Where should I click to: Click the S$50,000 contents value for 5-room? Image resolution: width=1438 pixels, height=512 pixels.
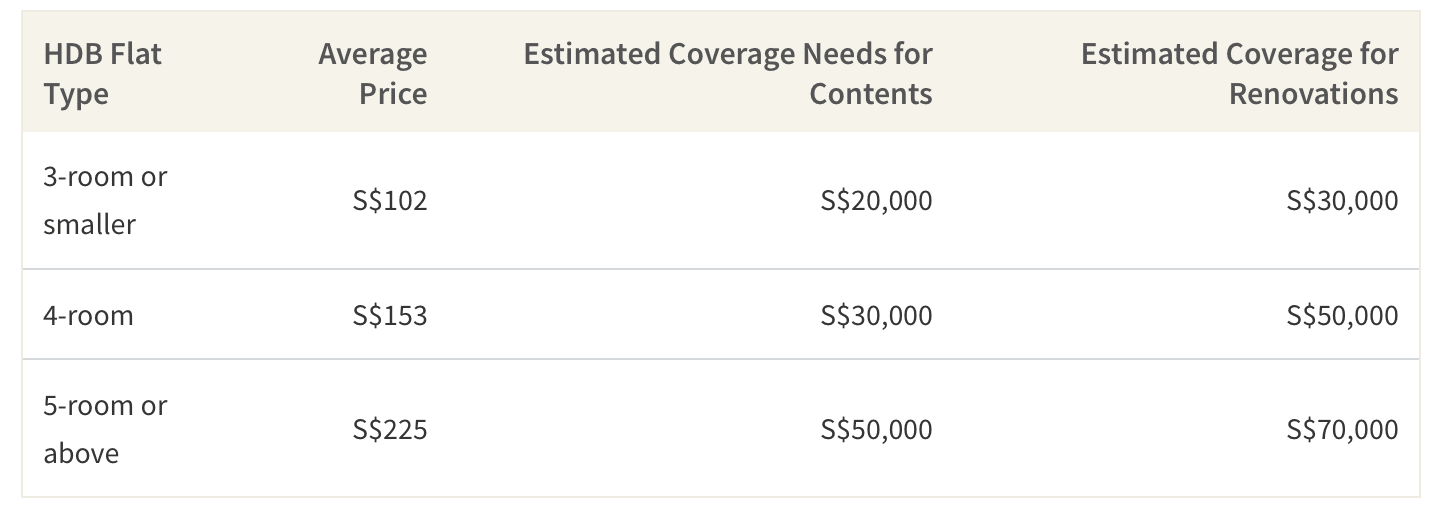coord(876,429)
